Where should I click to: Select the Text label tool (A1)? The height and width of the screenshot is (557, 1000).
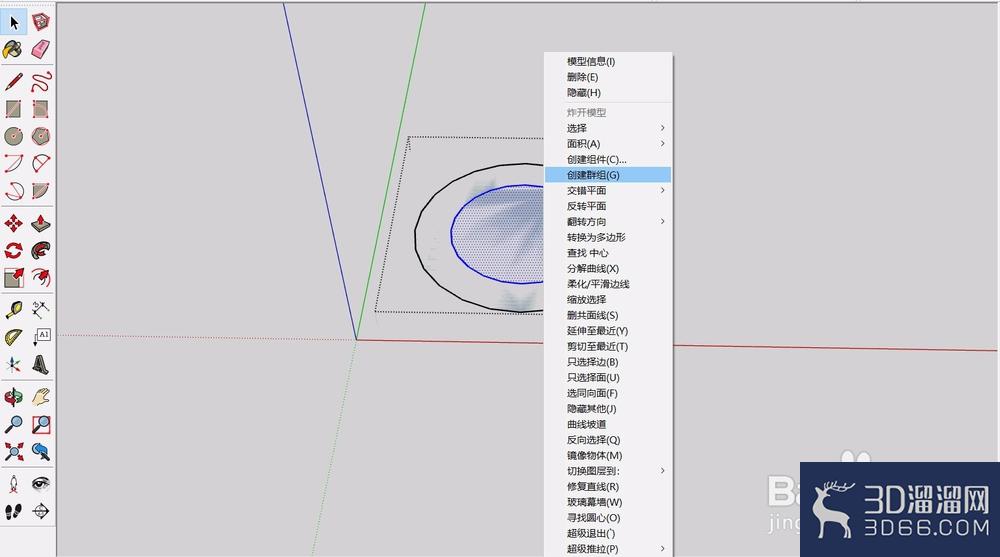41,337
